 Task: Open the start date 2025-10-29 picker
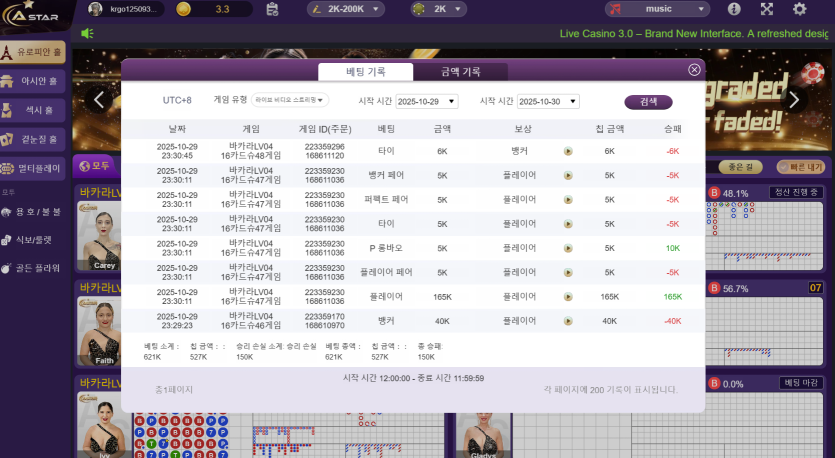pos(426,102)
